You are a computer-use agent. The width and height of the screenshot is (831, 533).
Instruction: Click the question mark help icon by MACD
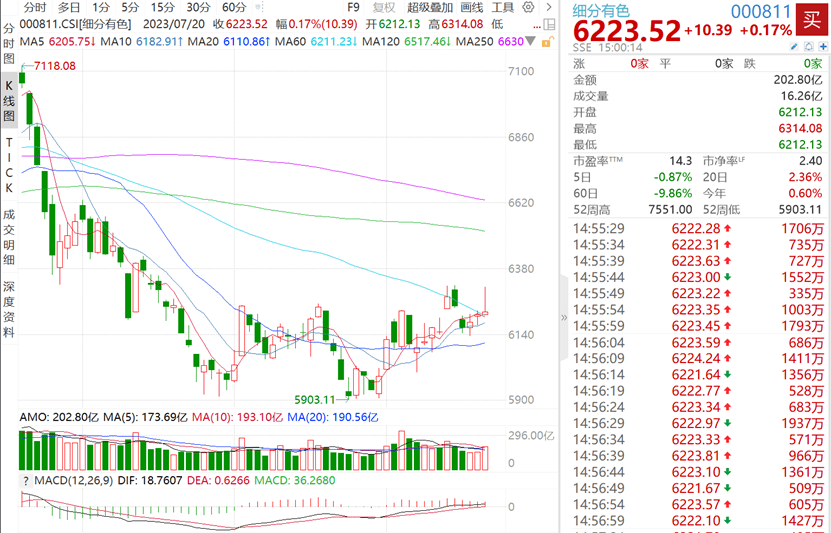[x=25, y=481]
